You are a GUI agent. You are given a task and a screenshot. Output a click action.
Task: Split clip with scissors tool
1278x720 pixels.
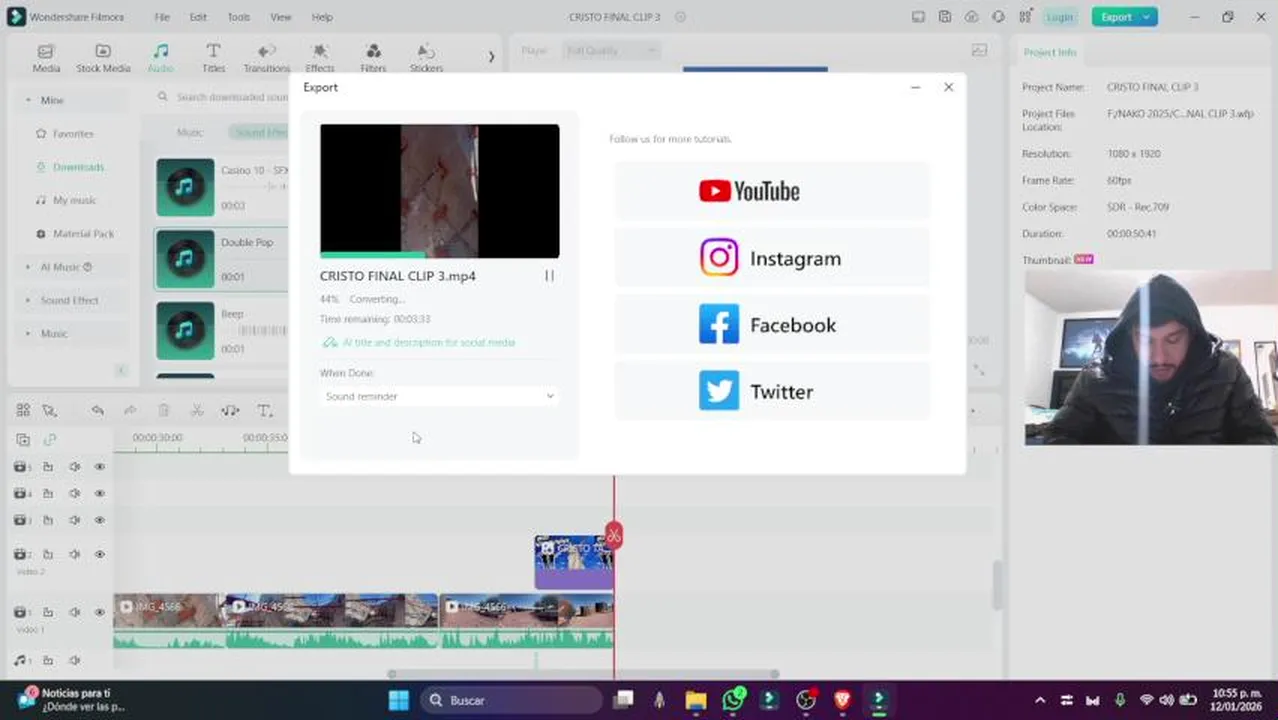point(197,410)
